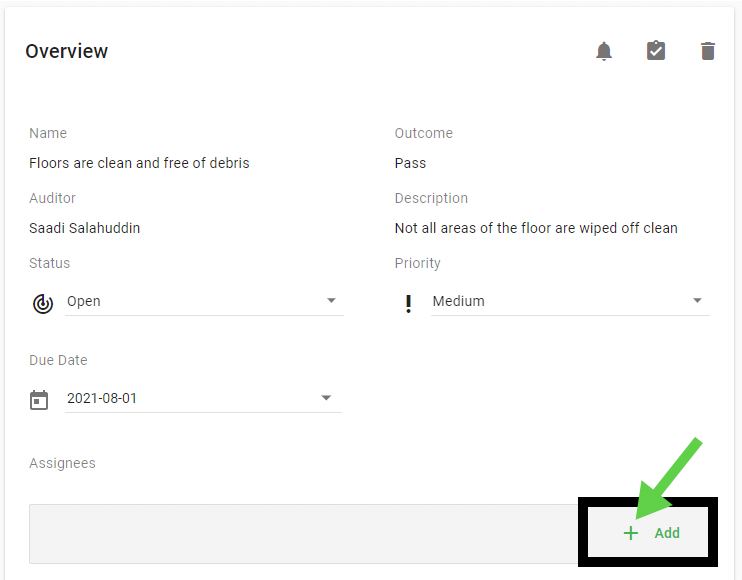Expand the Status dropdown arrow
This screenshot has height=580, width=742.
click(x=331, y=300)
